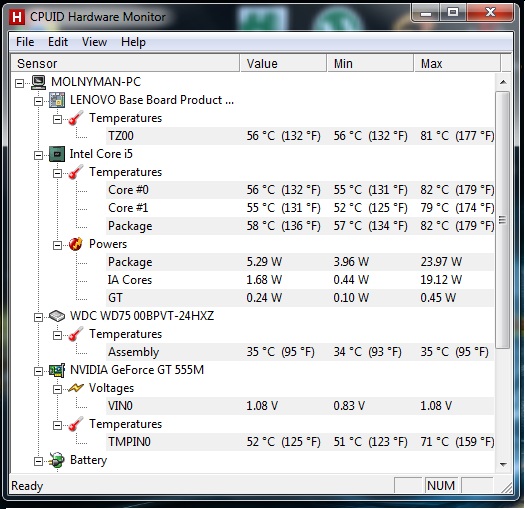
Task: Select the TMPIN0 temperature row
Action: [x=300, y=442]
